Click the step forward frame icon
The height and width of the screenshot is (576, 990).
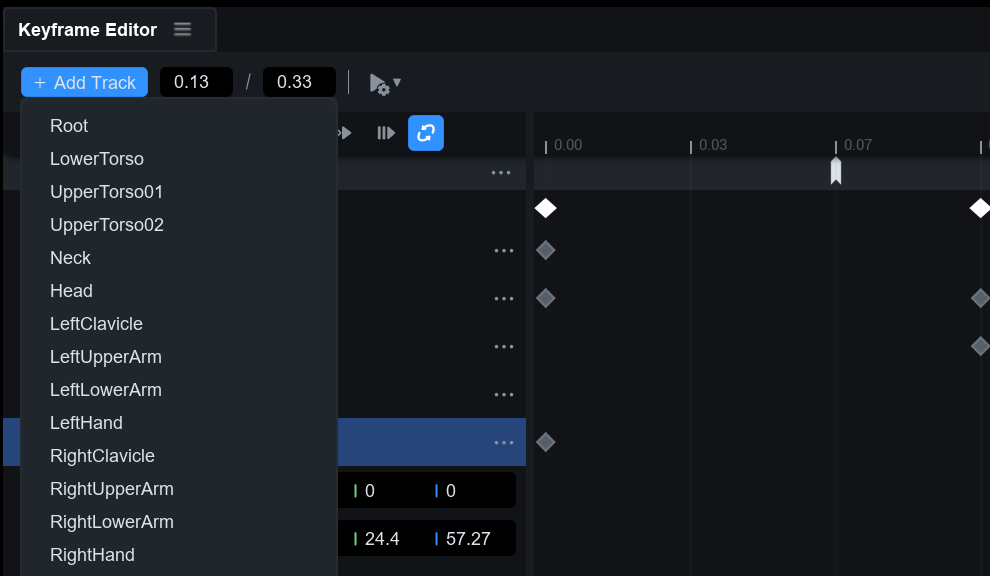click(x=386, y=133)
